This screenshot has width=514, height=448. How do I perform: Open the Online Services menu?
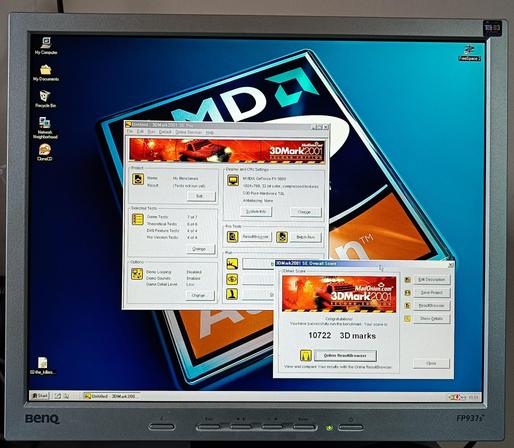click(x=189, y=132)
